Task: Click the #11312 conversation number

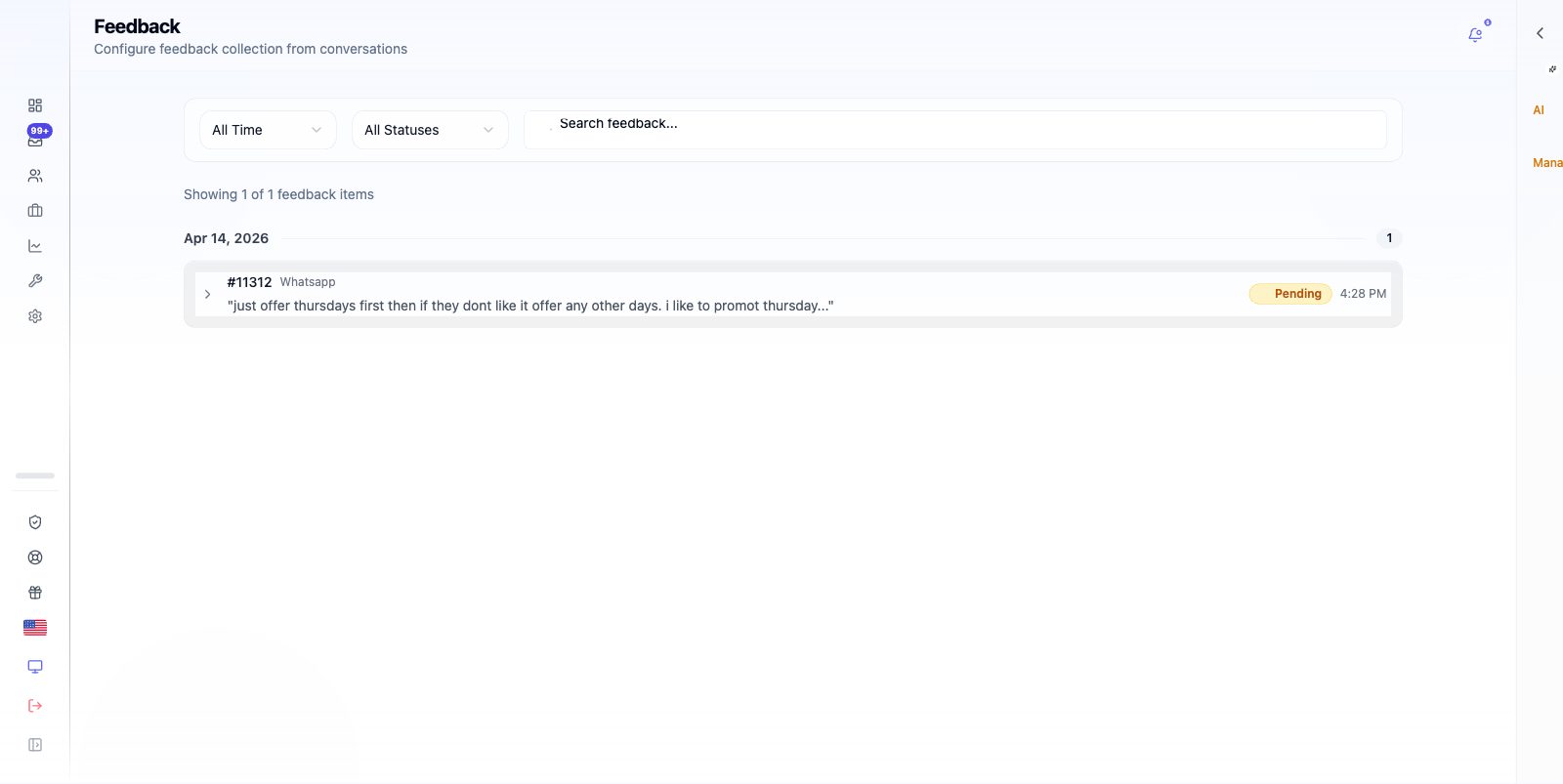Action: 249,282
